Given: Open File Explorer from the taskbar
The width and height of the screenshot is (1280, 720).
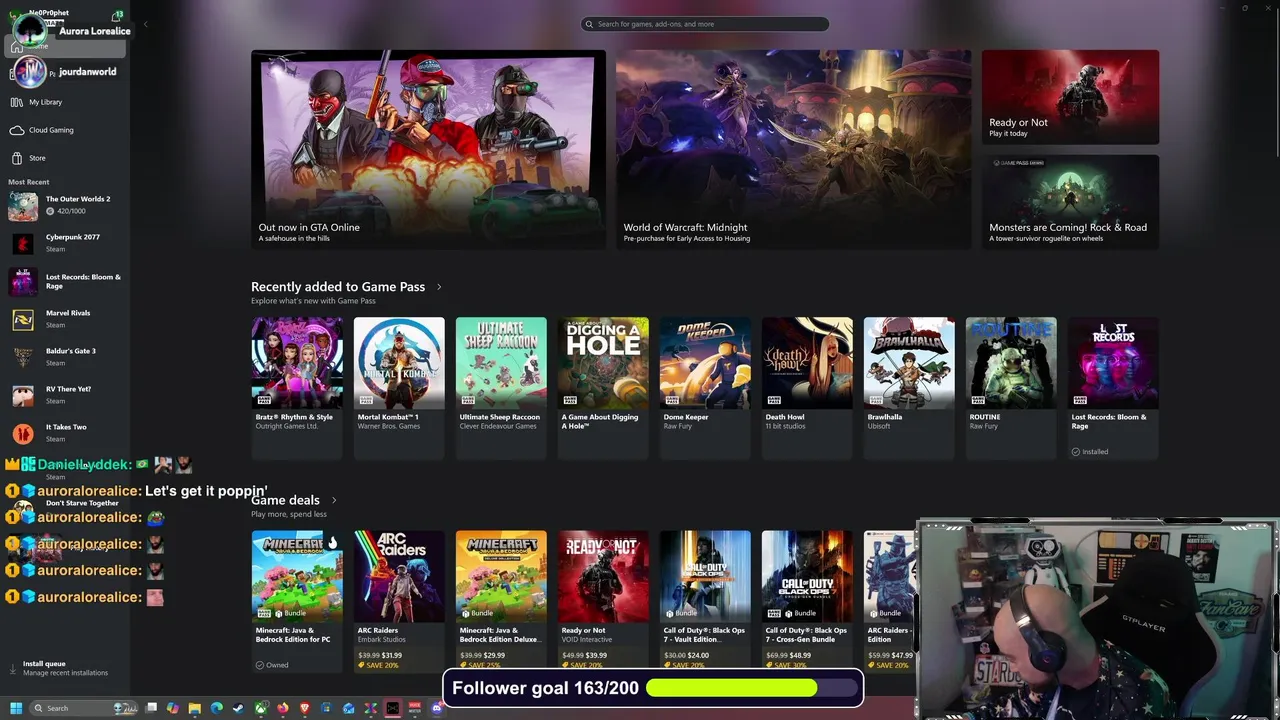Looking at the screenshot, I should tap(195, 708).
